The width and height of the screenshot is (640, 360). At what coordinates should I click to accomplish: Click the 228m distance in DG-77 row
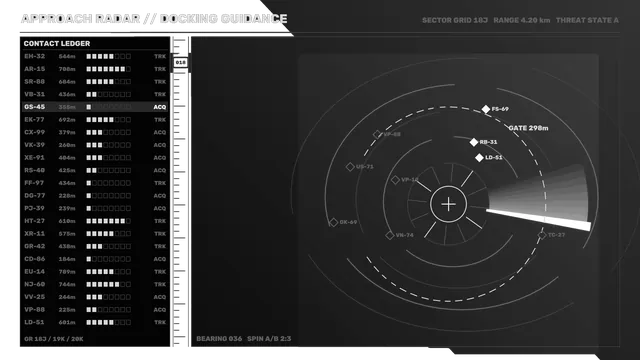coord(67,196)
